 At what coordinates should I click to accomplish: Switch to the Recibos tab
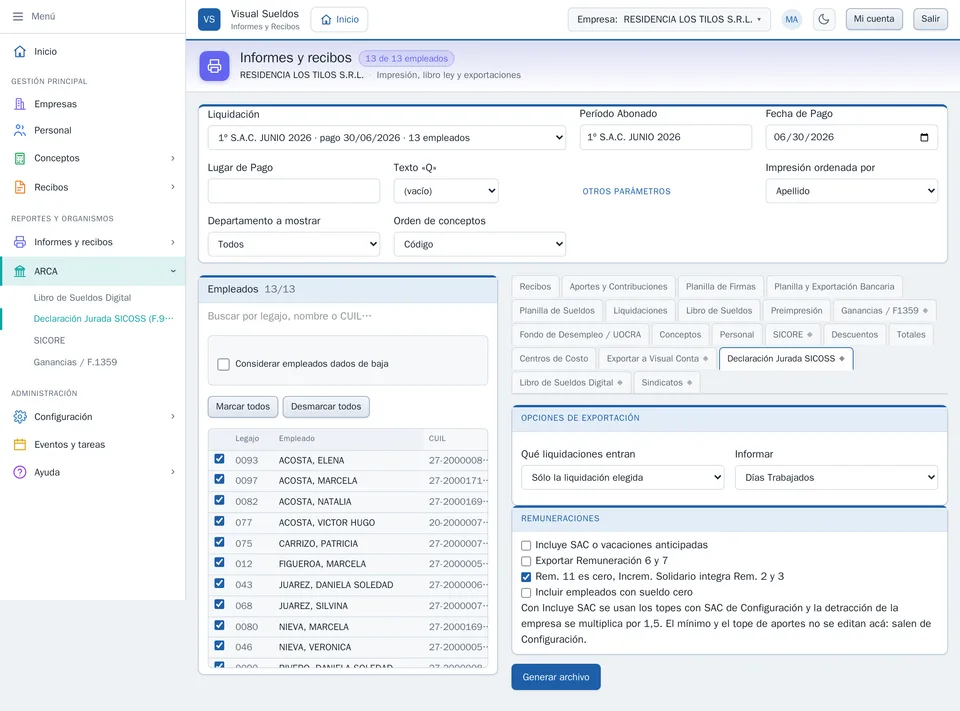535,287
